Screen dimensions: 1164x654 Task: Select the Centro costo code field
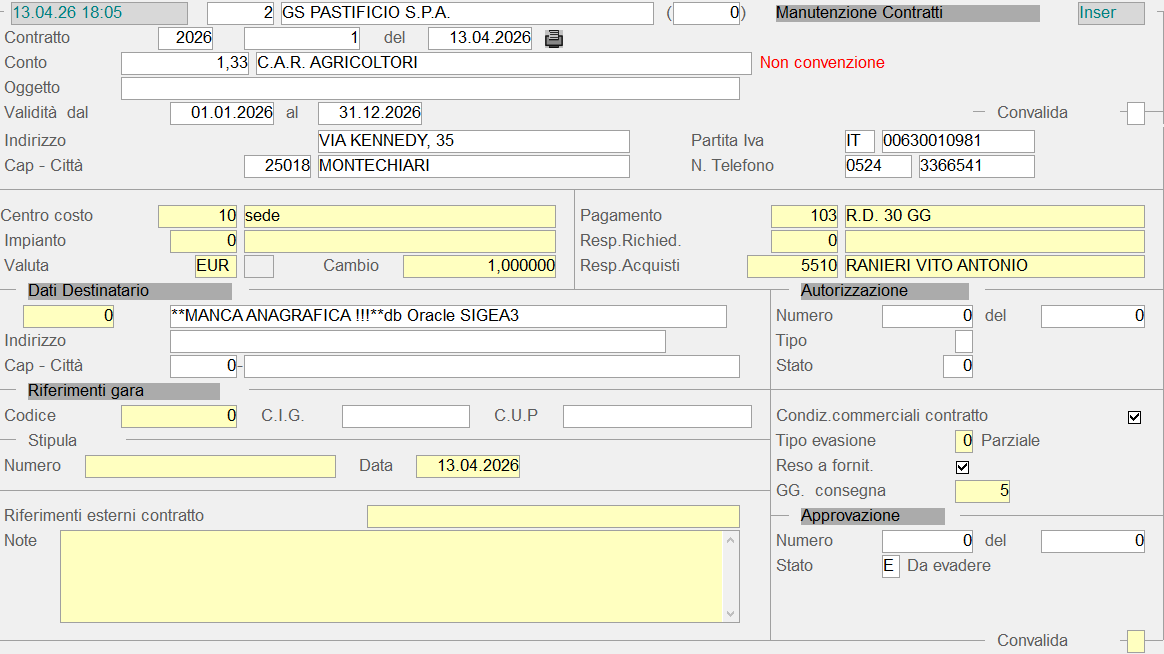tap(198, 216)
